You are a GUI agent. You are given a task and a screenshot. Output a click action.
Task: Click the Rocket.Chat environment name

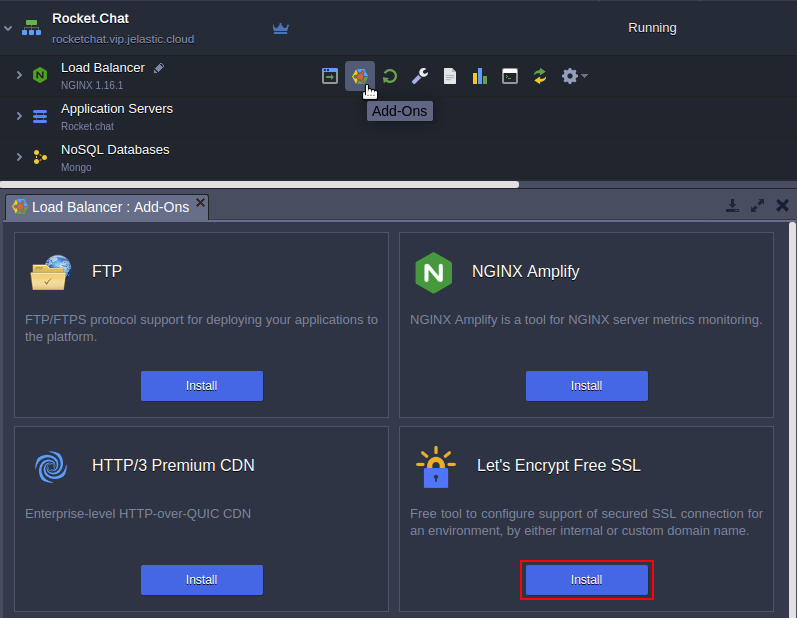90,18
